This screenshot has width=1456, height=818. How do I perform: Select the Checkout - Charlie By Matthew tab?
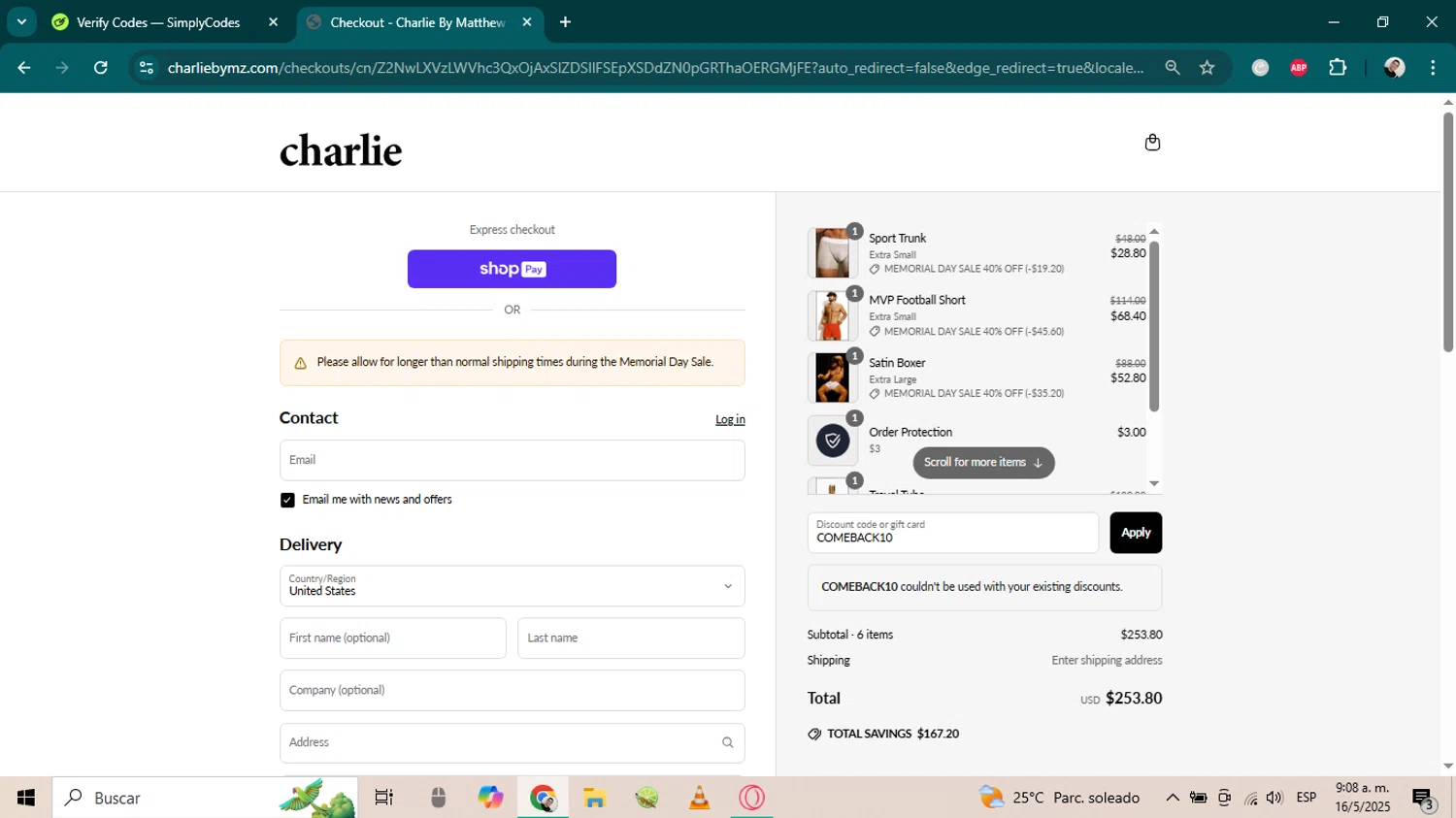[x=417, y=22]
